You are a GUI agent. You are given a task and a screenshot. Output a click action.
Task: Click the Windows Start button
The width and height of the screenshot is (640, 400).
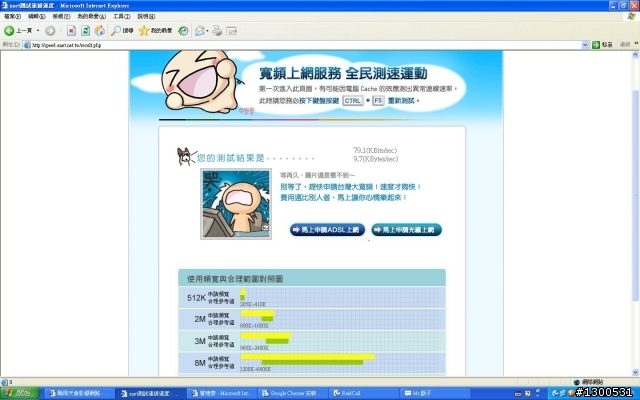(x=20, y=393)
